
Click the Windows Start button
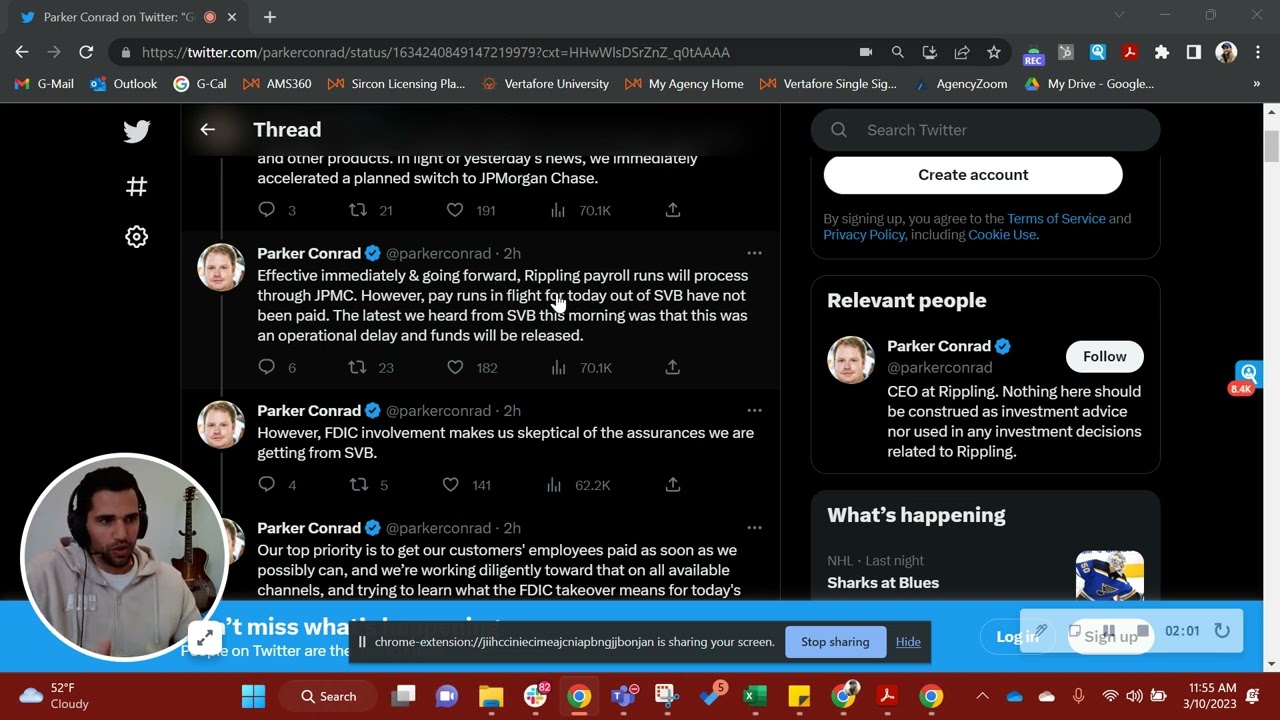[x=254, y=696]
